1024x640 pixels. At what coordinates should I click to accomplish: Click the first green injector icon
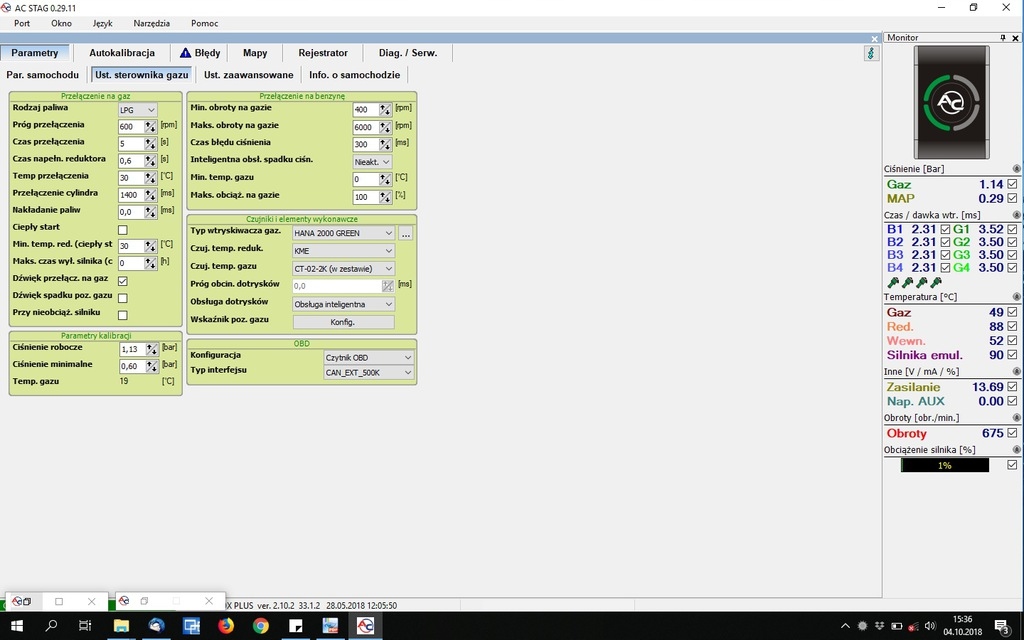(893, 282)
